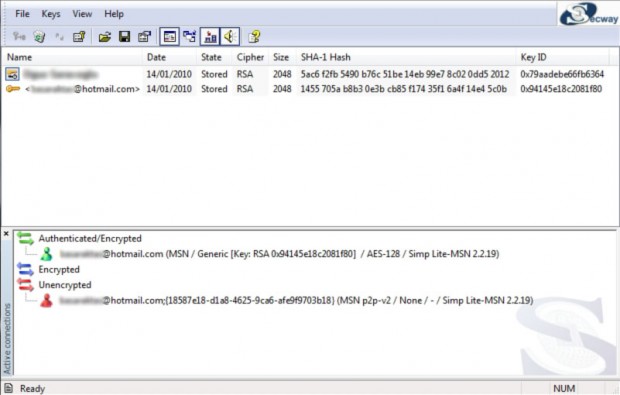Toggle the user statistics toolbar button

point(210,37)
